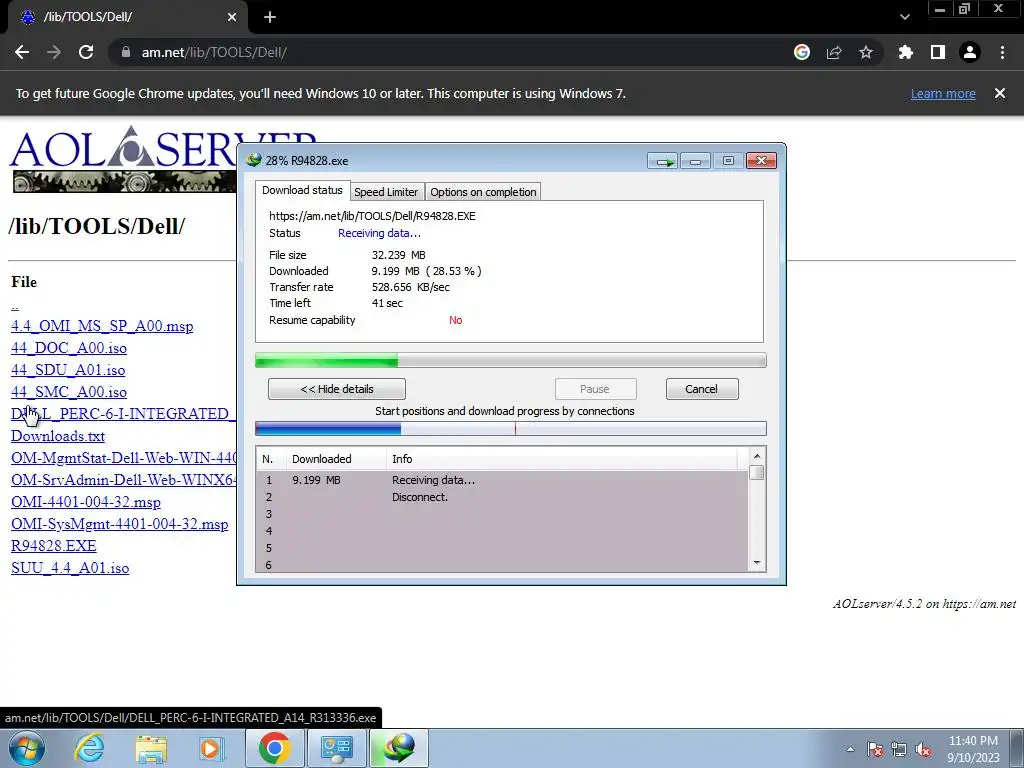Click the muted volume tray icon
The image size is (1024, 768).
click(x=923, y=750)
